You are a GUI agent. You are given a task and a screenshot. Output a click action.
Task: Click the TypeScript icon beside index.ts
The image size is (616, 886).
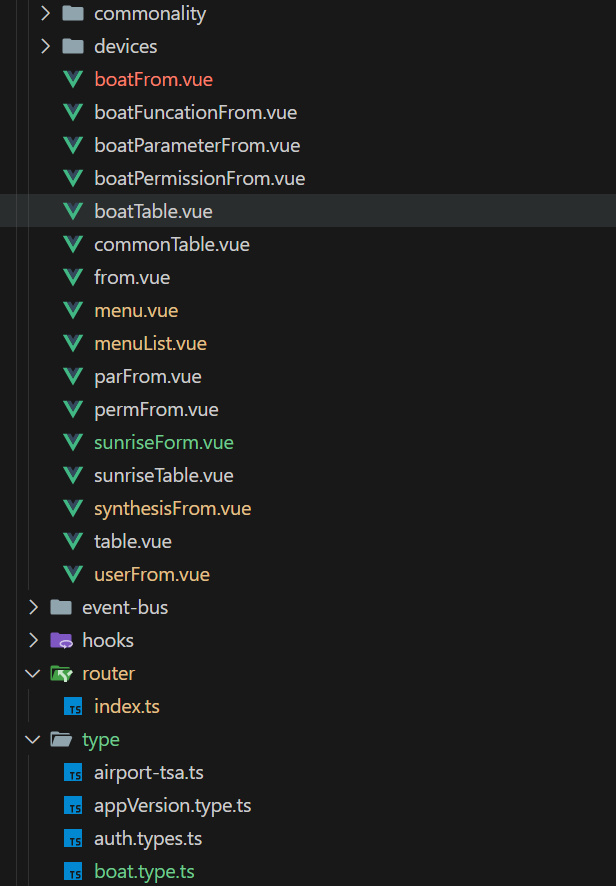(73, 707)
